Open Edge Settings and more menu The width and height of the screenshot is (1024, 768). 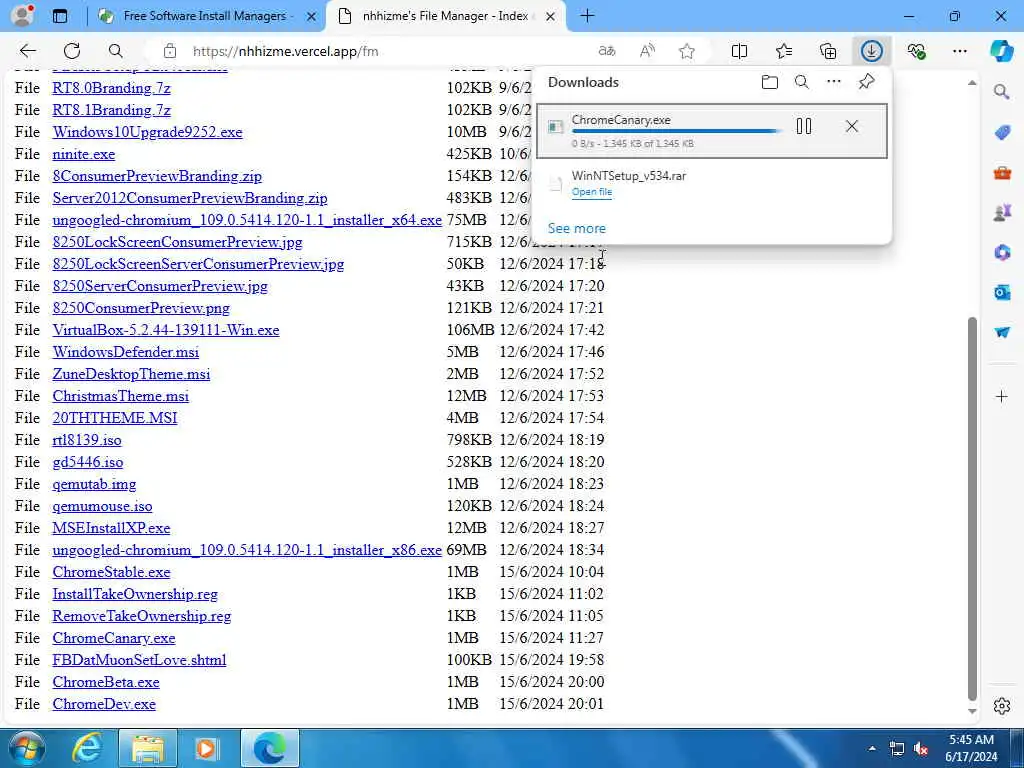(959, 51)
